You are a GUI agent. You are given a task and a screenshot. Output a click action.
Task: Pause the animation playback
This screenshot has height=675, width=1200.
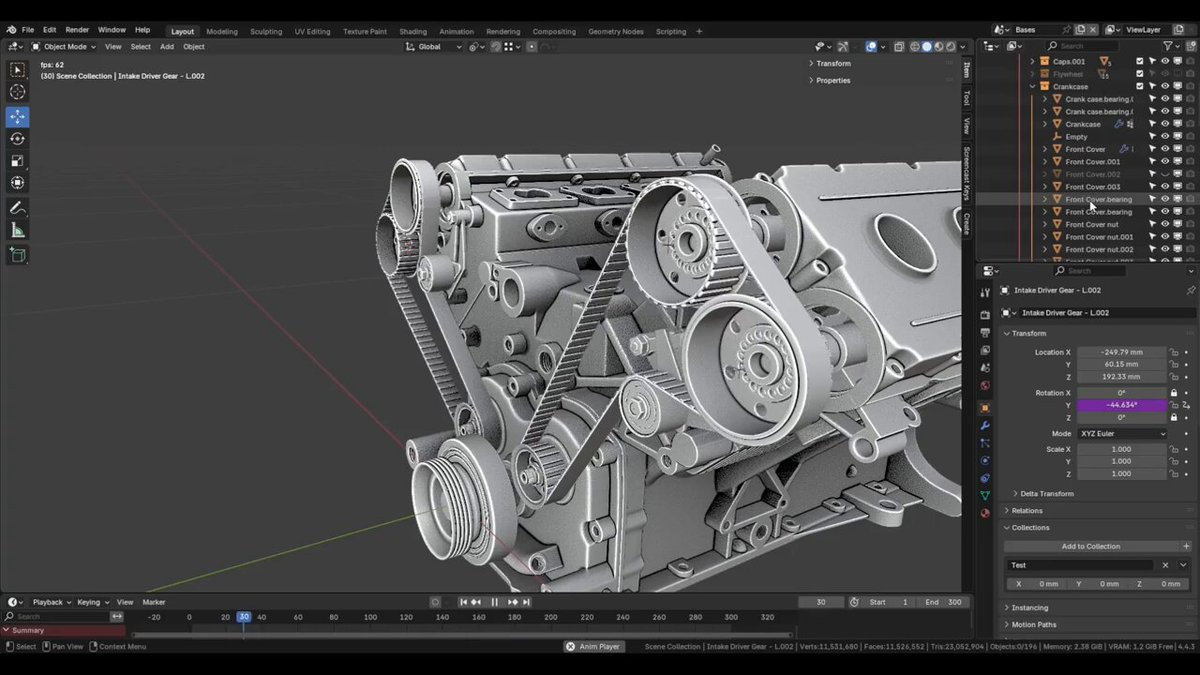tap(494, 602)
